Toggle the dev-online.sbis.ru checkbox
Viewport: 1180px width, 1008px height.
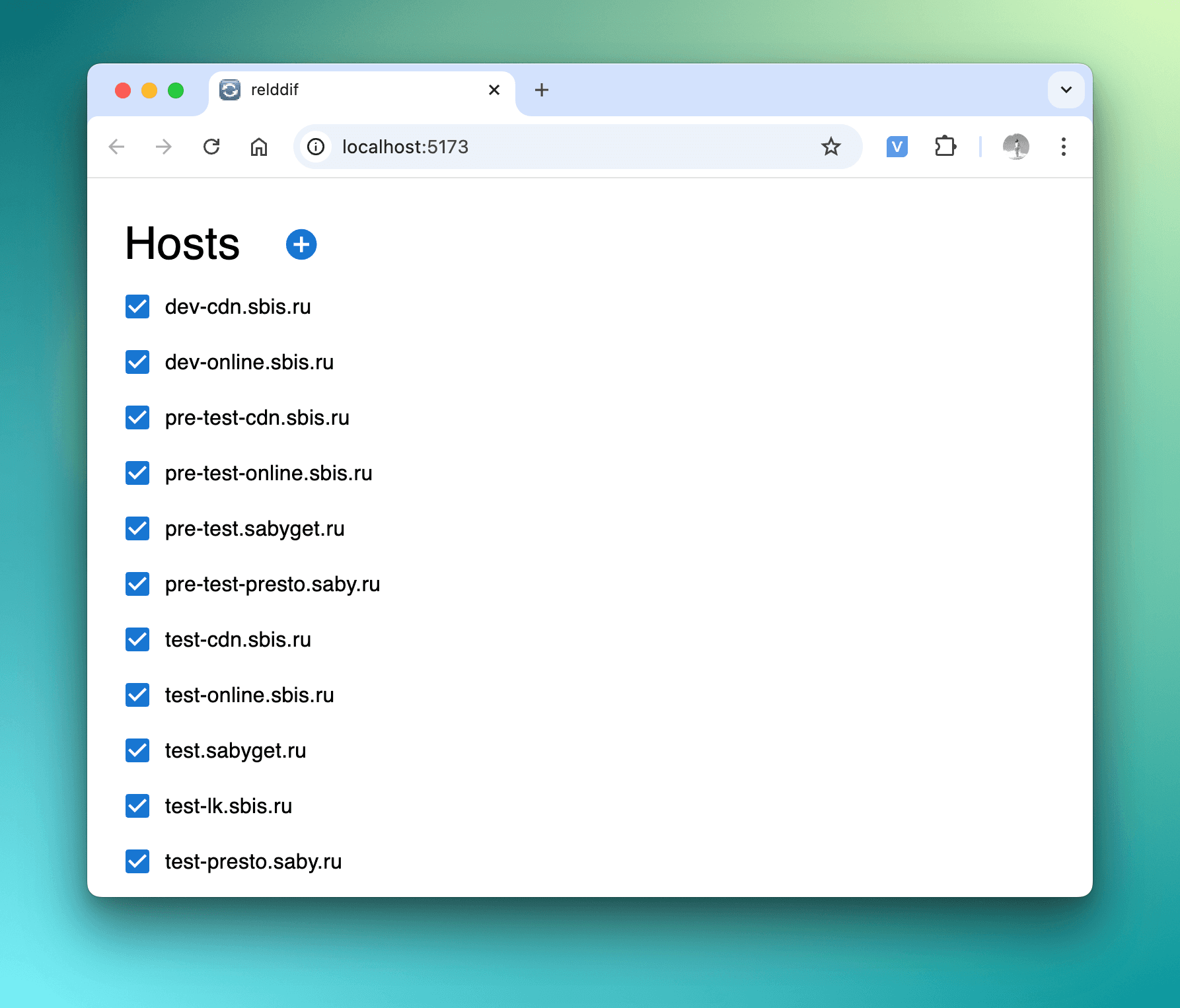tap(137, 362)
